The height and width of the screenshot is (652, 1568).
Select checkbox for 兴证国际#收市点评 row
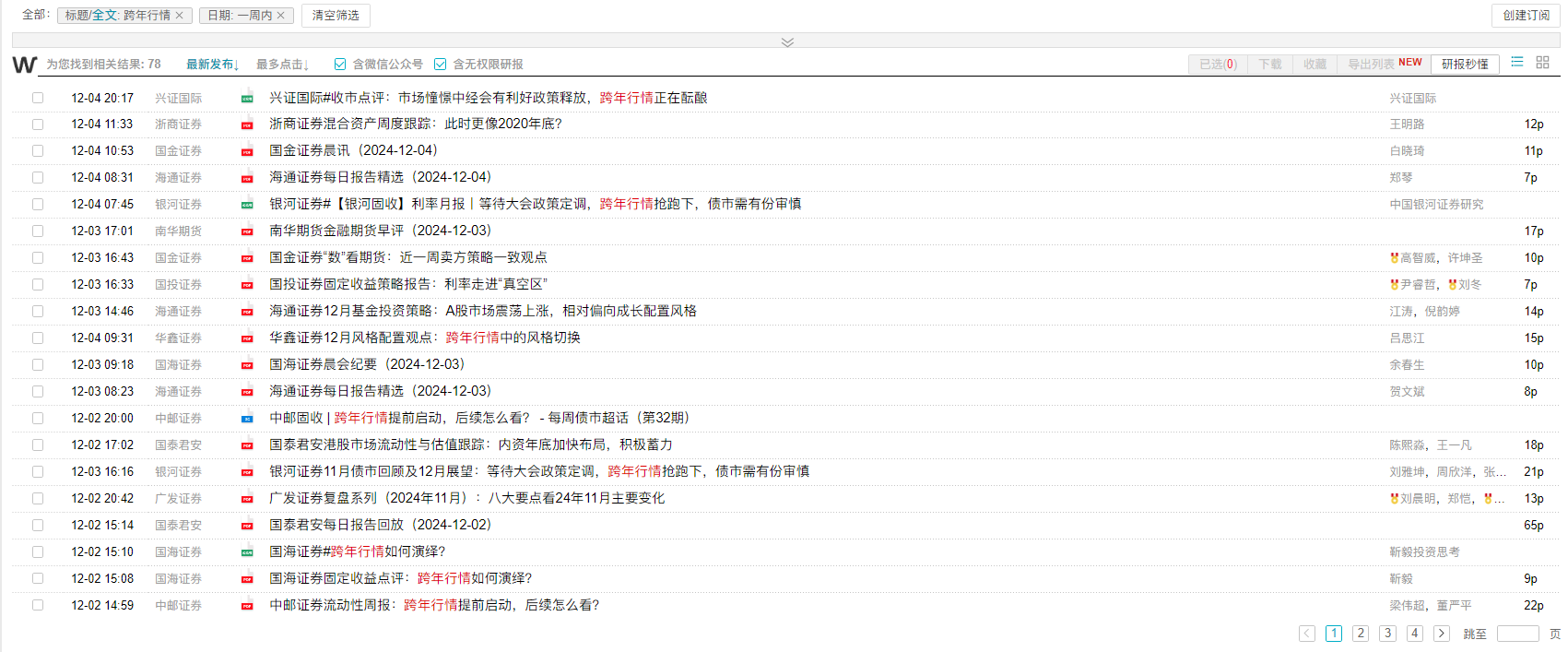(x=38, y=98)
